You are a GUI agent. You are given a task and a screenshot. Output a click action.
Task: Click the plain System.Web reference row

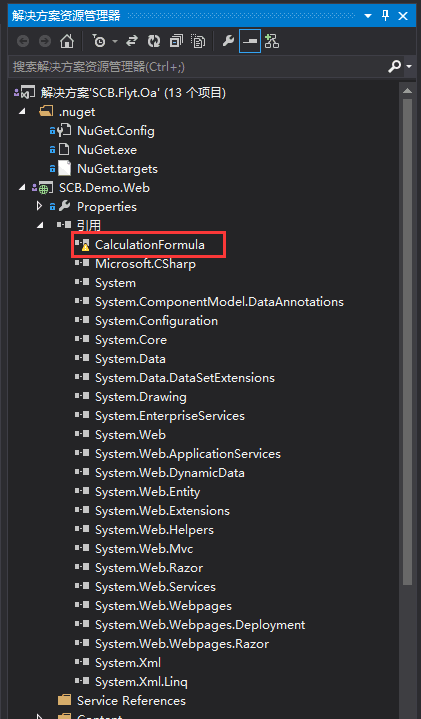click(x=131, y=435)
